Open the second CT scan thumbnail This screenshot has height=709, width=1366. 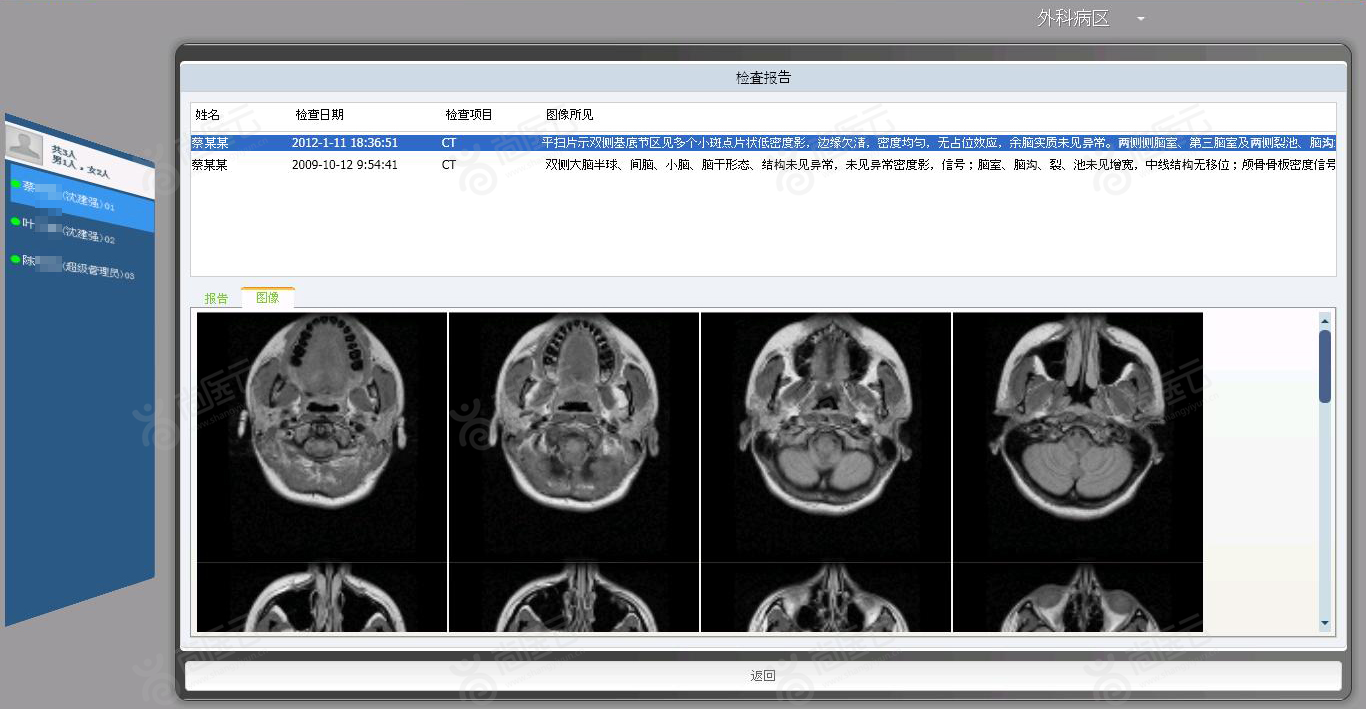(574, 437)
